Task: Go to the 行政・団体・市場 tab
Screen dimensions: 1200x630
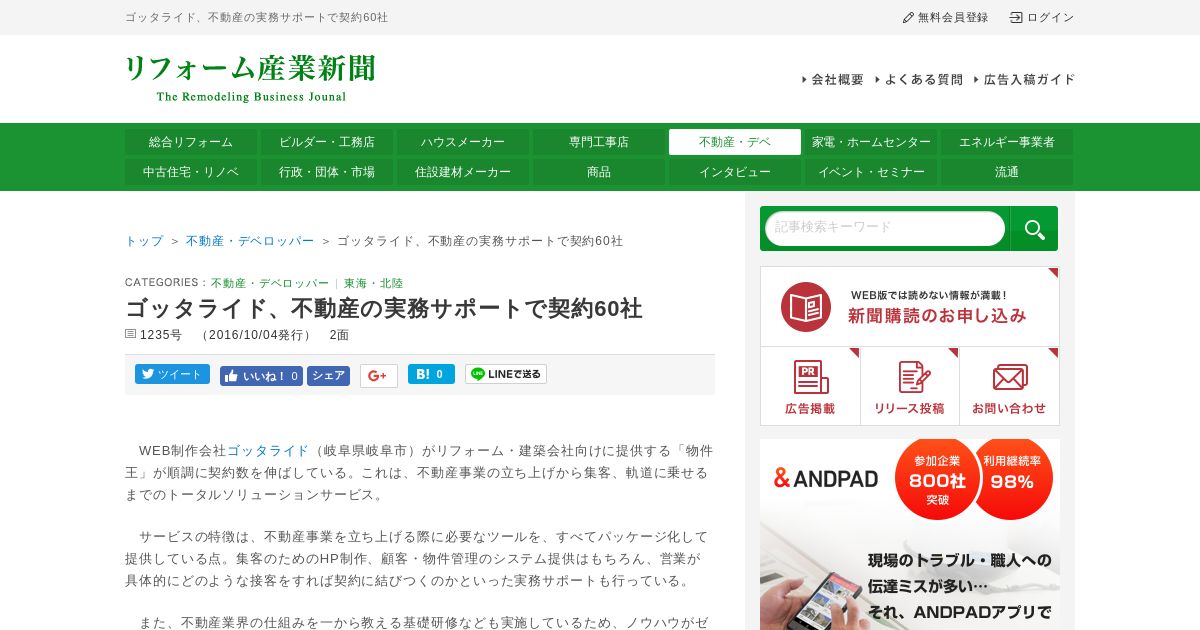Action: tap(327, 172)
